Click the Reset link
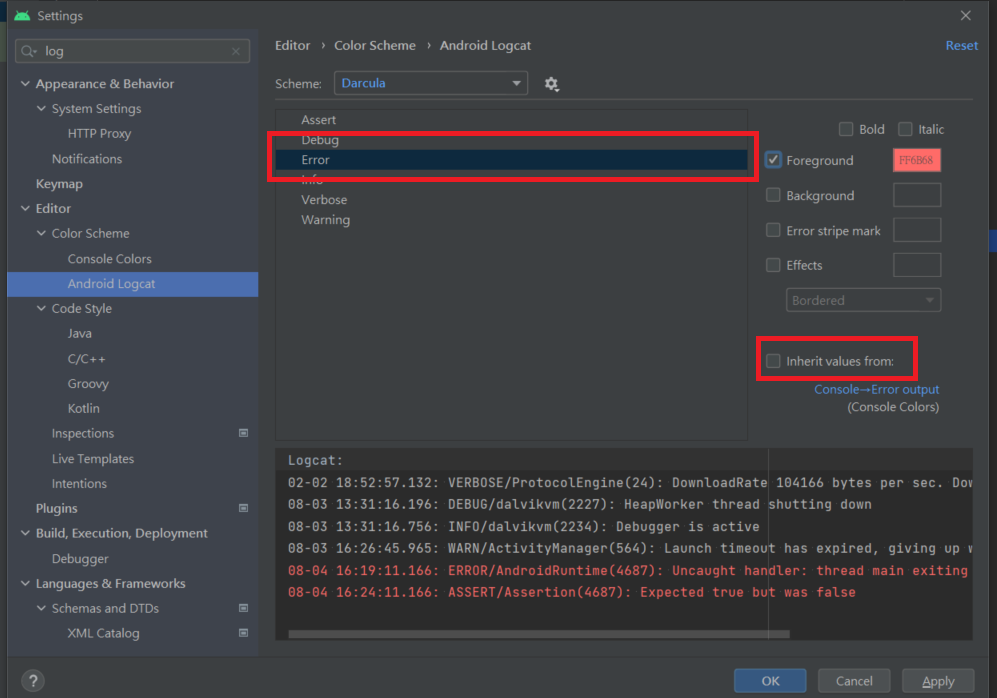 (961, 45)
